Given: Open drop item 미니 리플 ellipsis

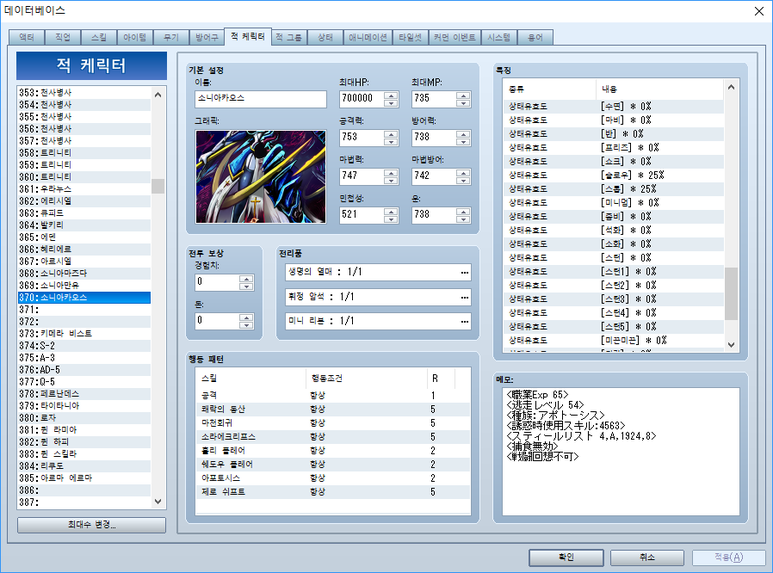Looking at the screenshot, I should point(464,321).
